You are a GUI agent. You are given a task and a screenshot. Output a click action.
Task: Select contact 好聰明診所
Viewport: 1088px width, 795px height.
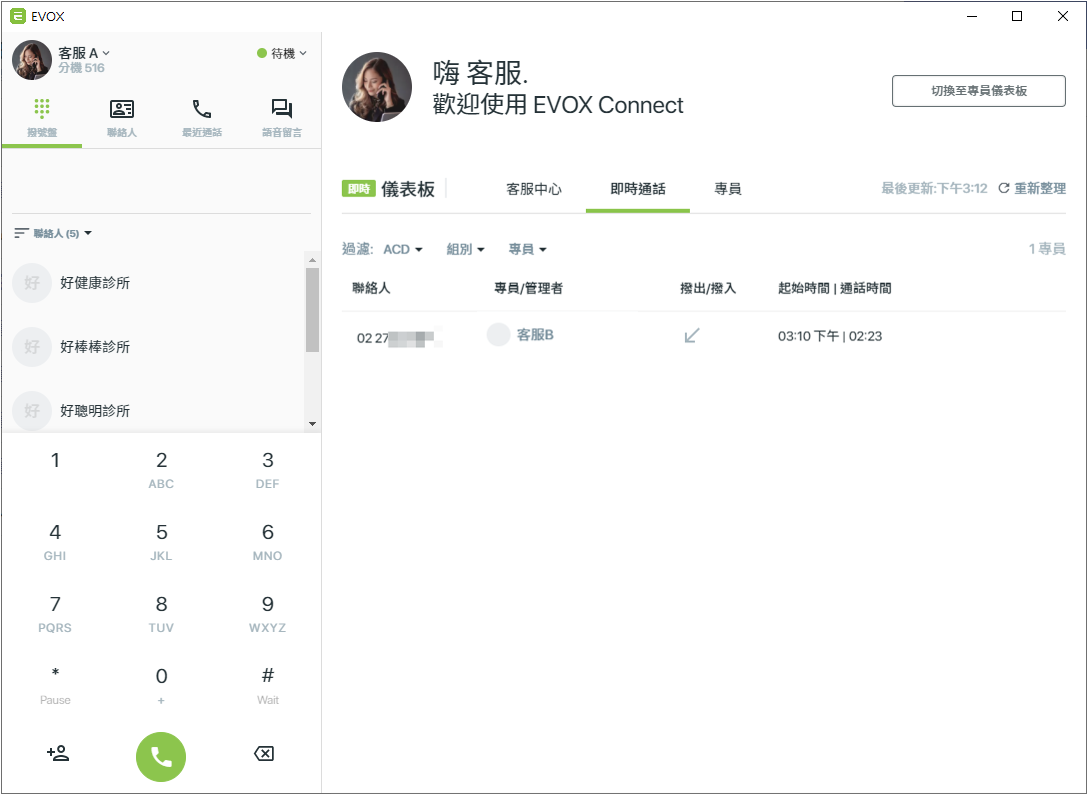(x=154, y=411)
